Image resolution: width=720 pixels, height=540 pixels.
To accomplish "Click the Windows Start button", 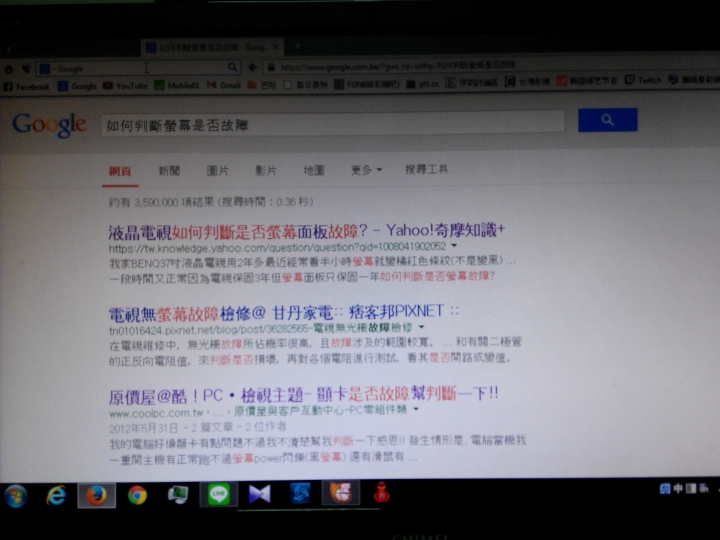I will click(x=16, y=496).
